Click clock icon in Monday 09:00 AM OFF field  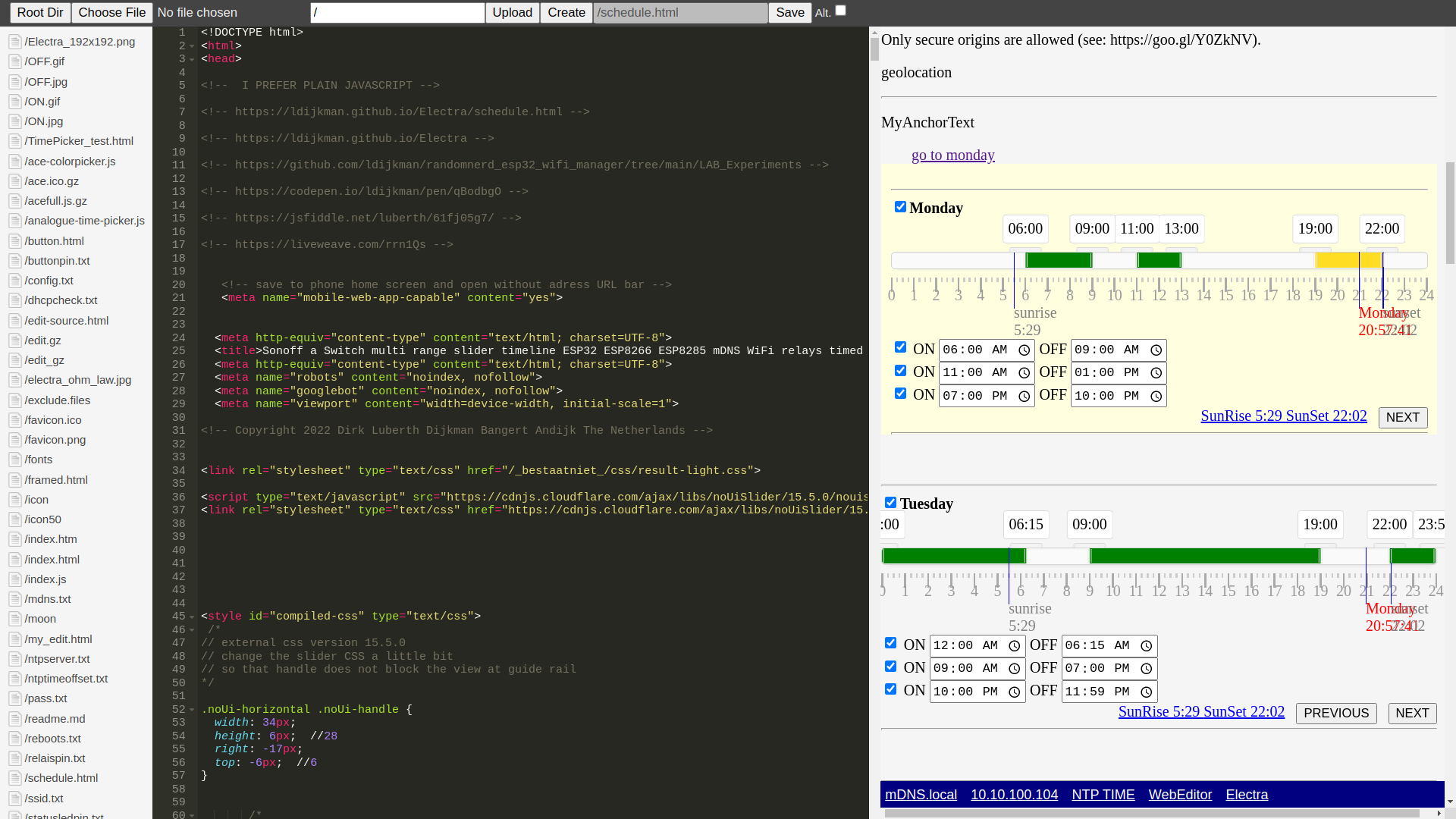point(1156,350)
